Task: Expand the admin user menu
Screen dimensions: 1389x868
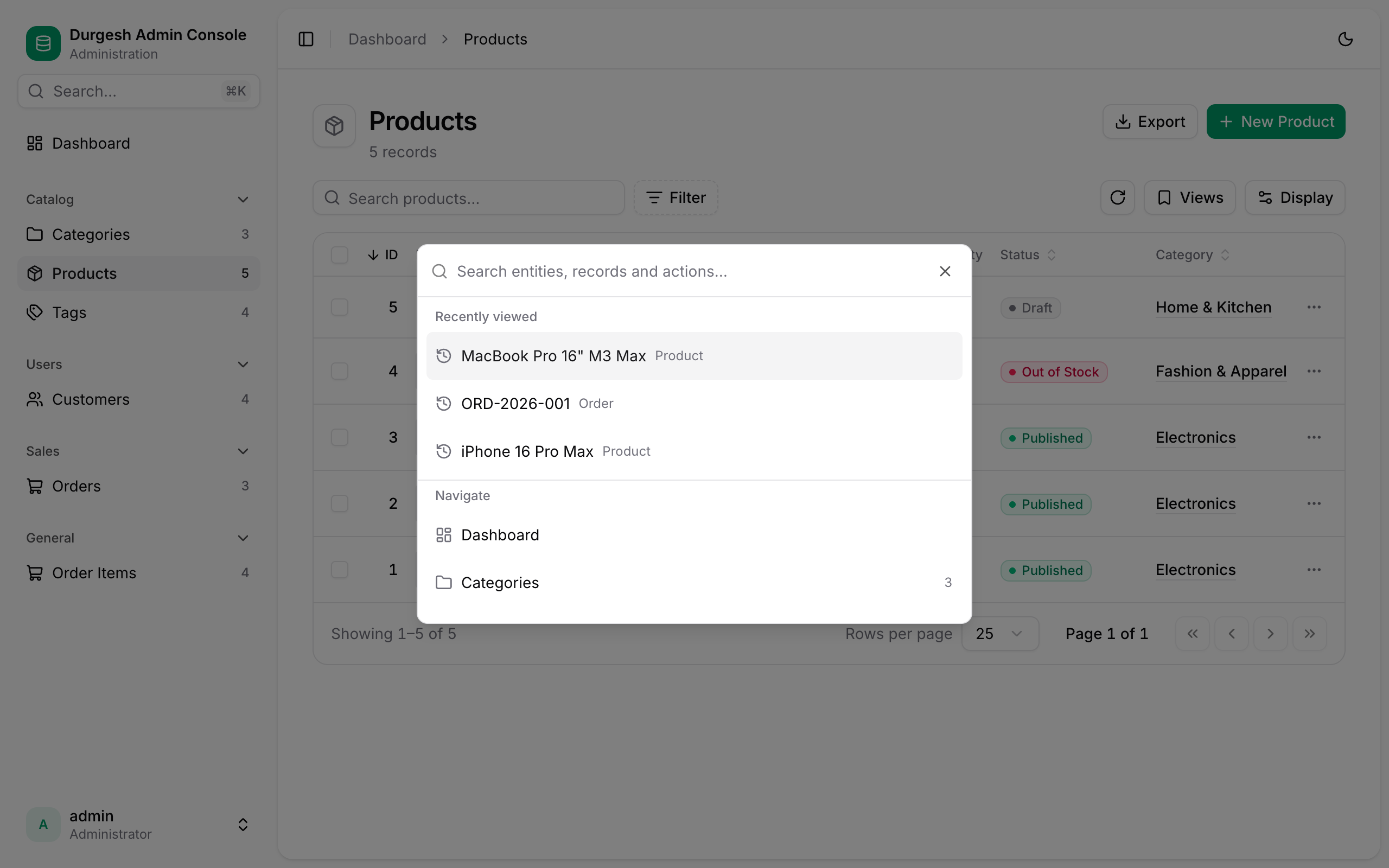Action: [243, 825]
